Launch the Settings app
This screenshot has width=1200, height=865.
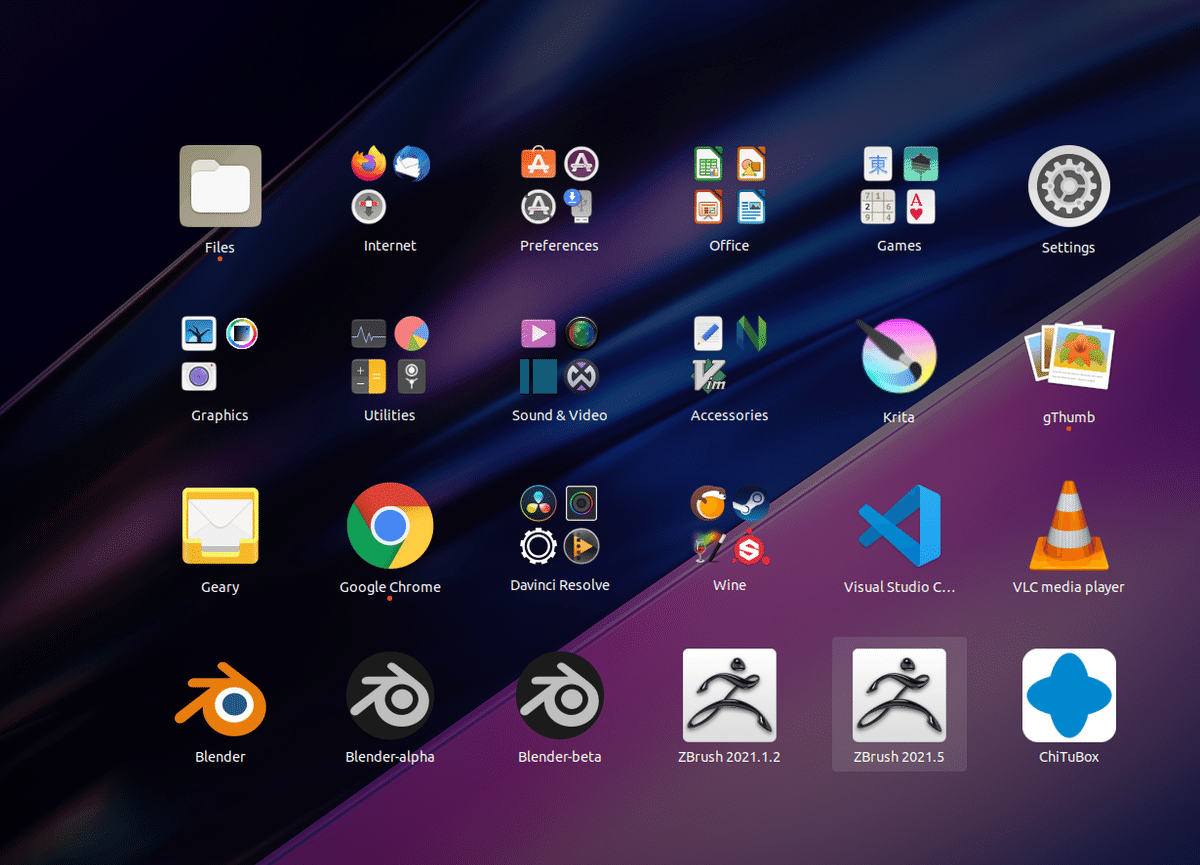pos(1069,187)
